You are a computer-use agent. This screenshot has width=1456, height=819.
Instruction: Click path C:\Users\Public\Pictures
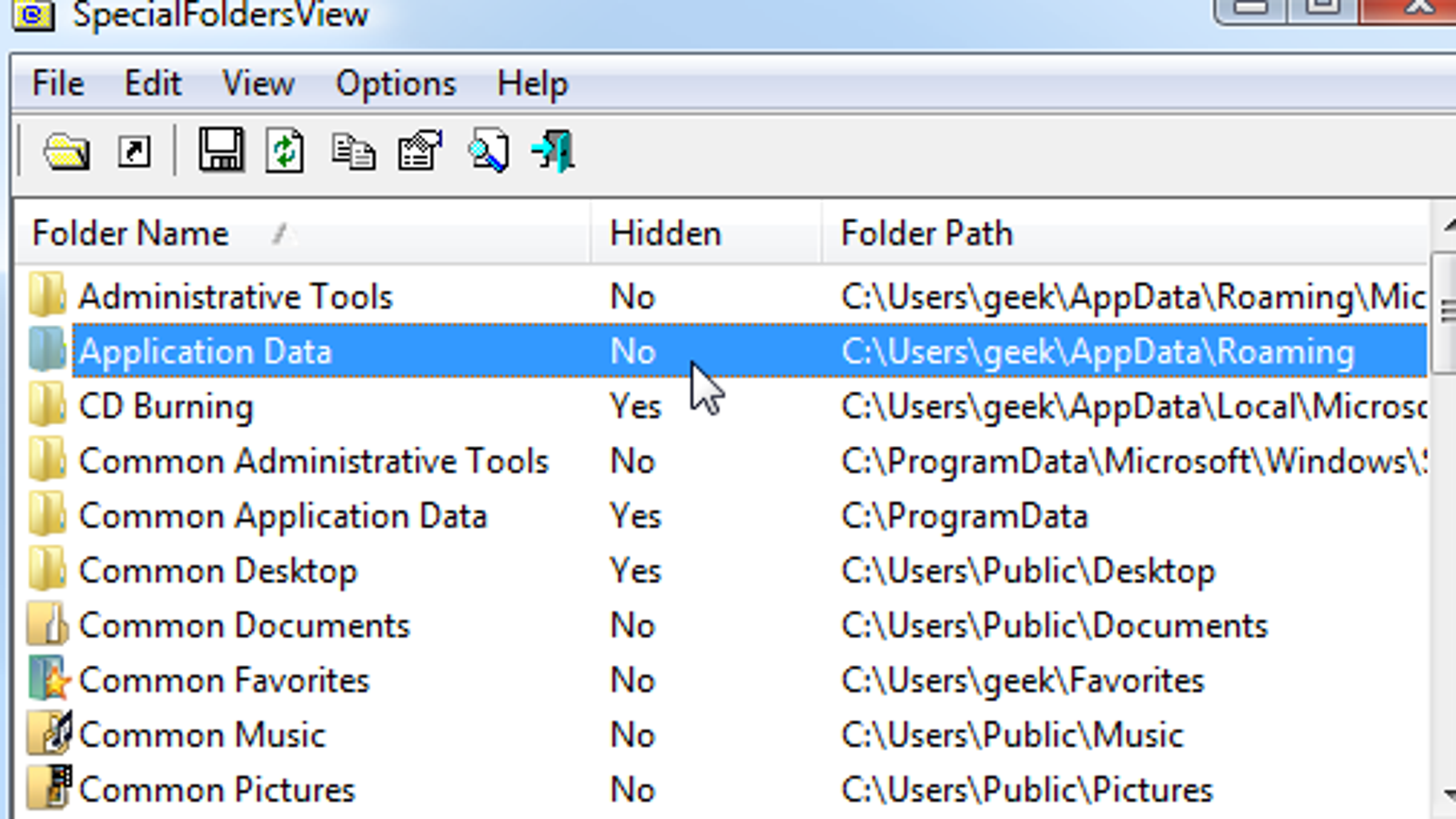pos(1027,790)
